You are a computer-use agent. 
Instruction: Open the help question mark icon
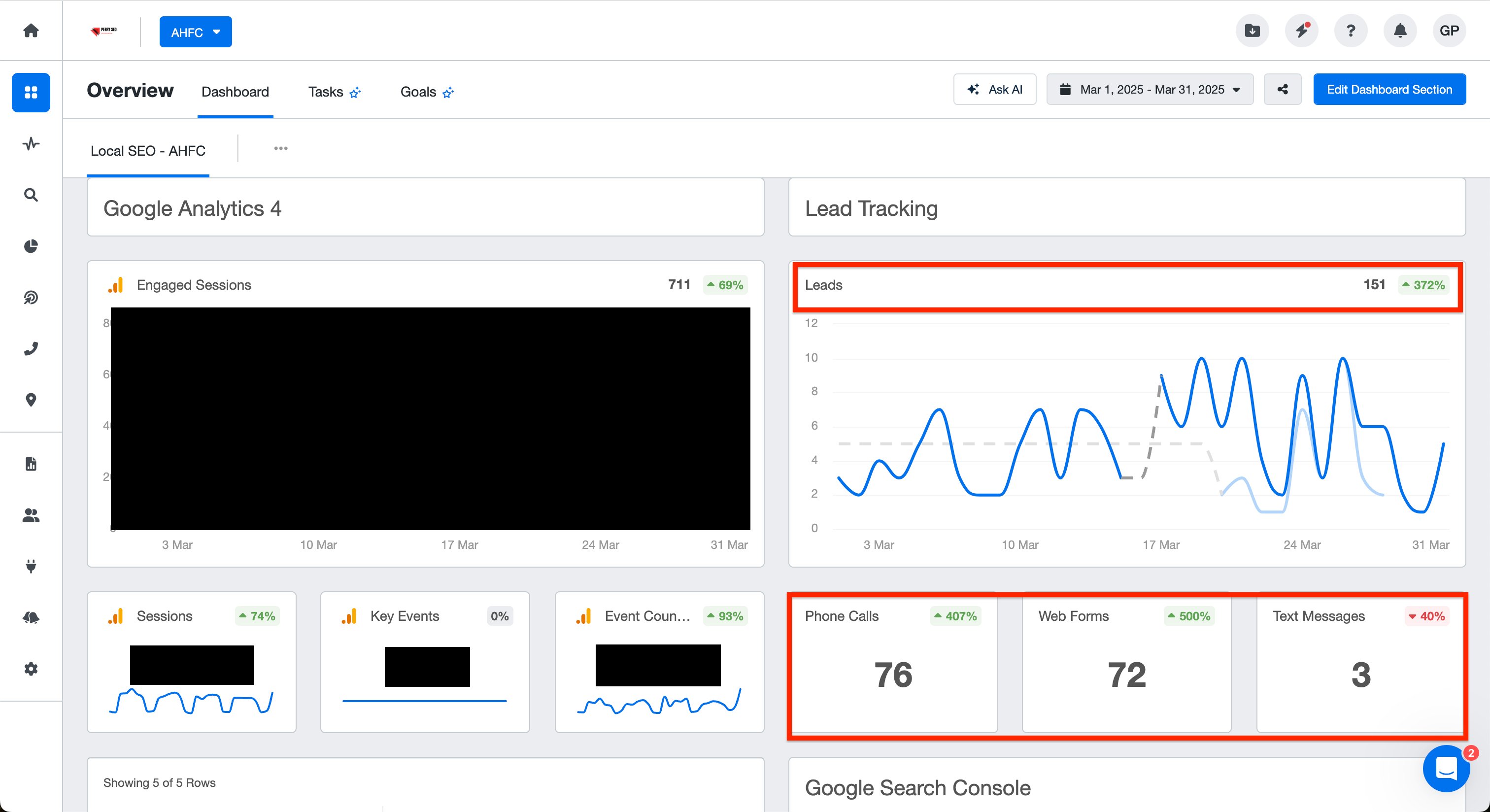pos(1351,31)
